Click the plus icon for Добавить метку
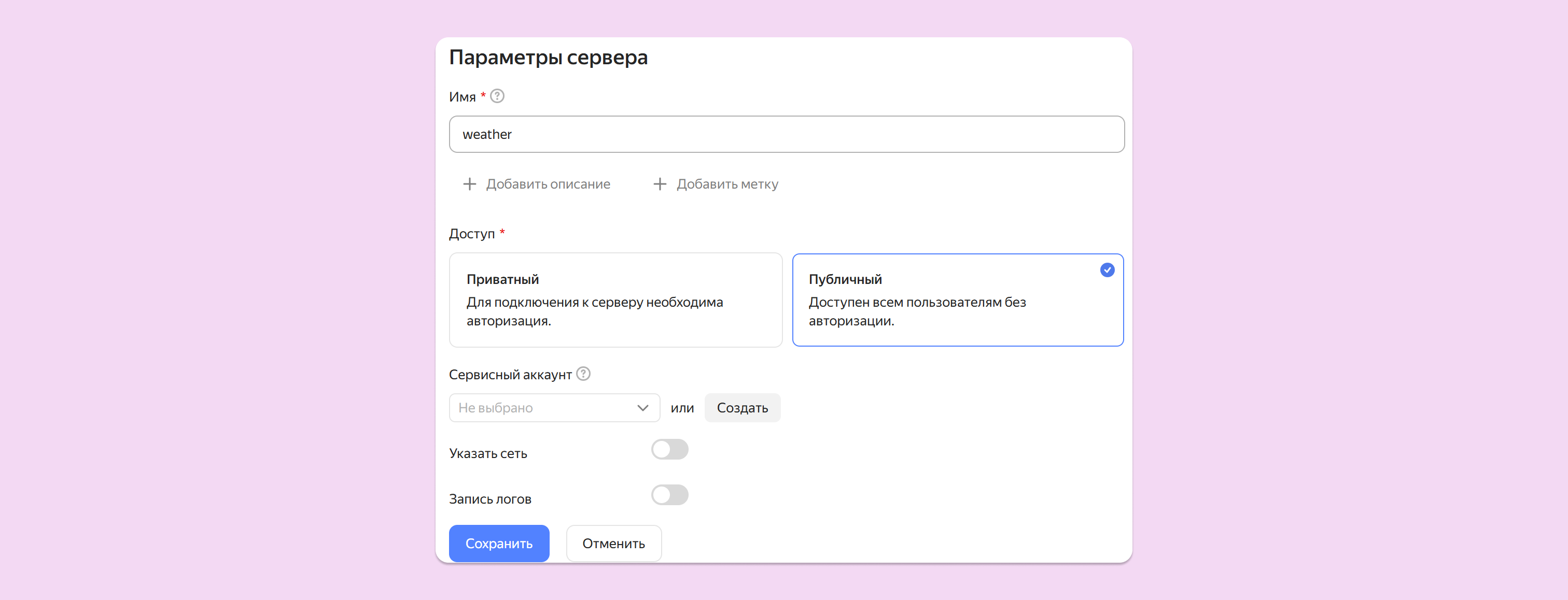 (x=660, y=184)
